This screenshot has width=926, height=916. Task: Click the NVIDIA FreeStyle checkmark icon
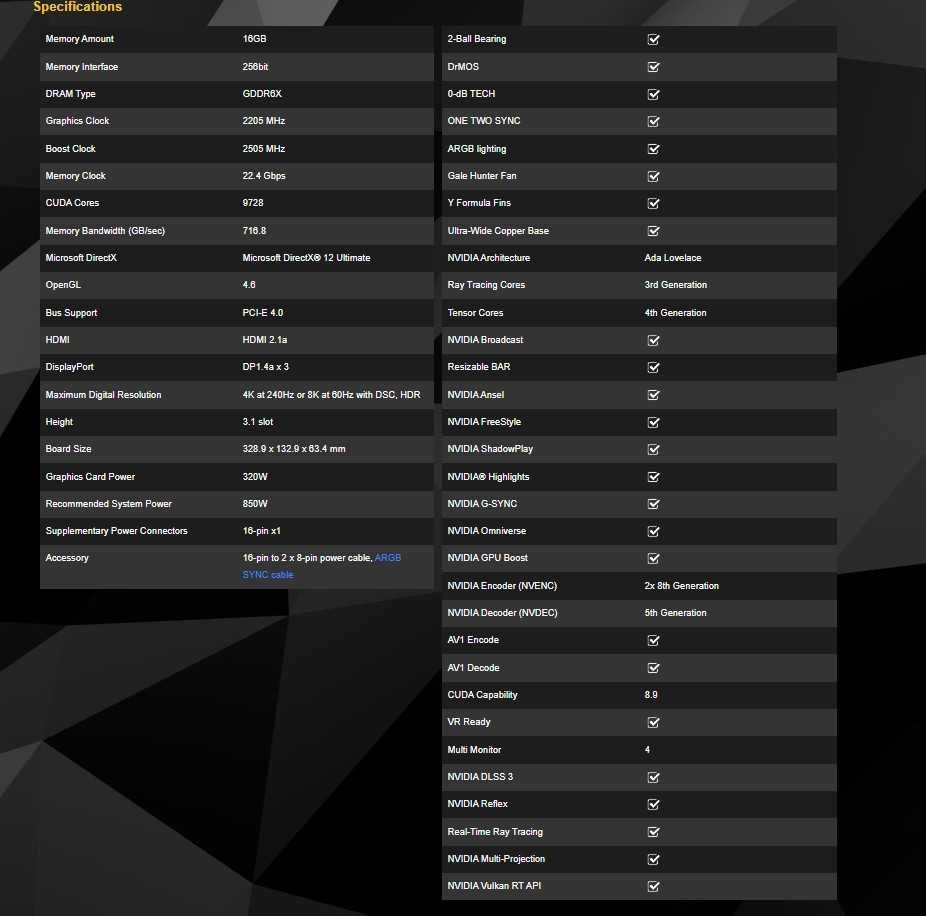point(653,423)
